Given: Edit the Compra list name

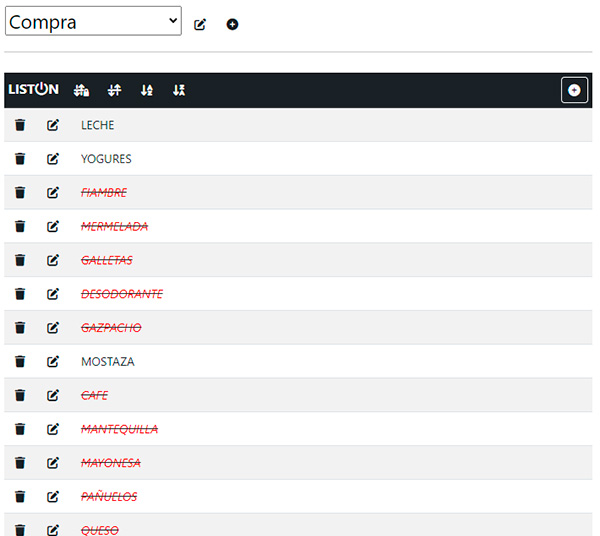Looking at the screenshot, I should point(200,24).
